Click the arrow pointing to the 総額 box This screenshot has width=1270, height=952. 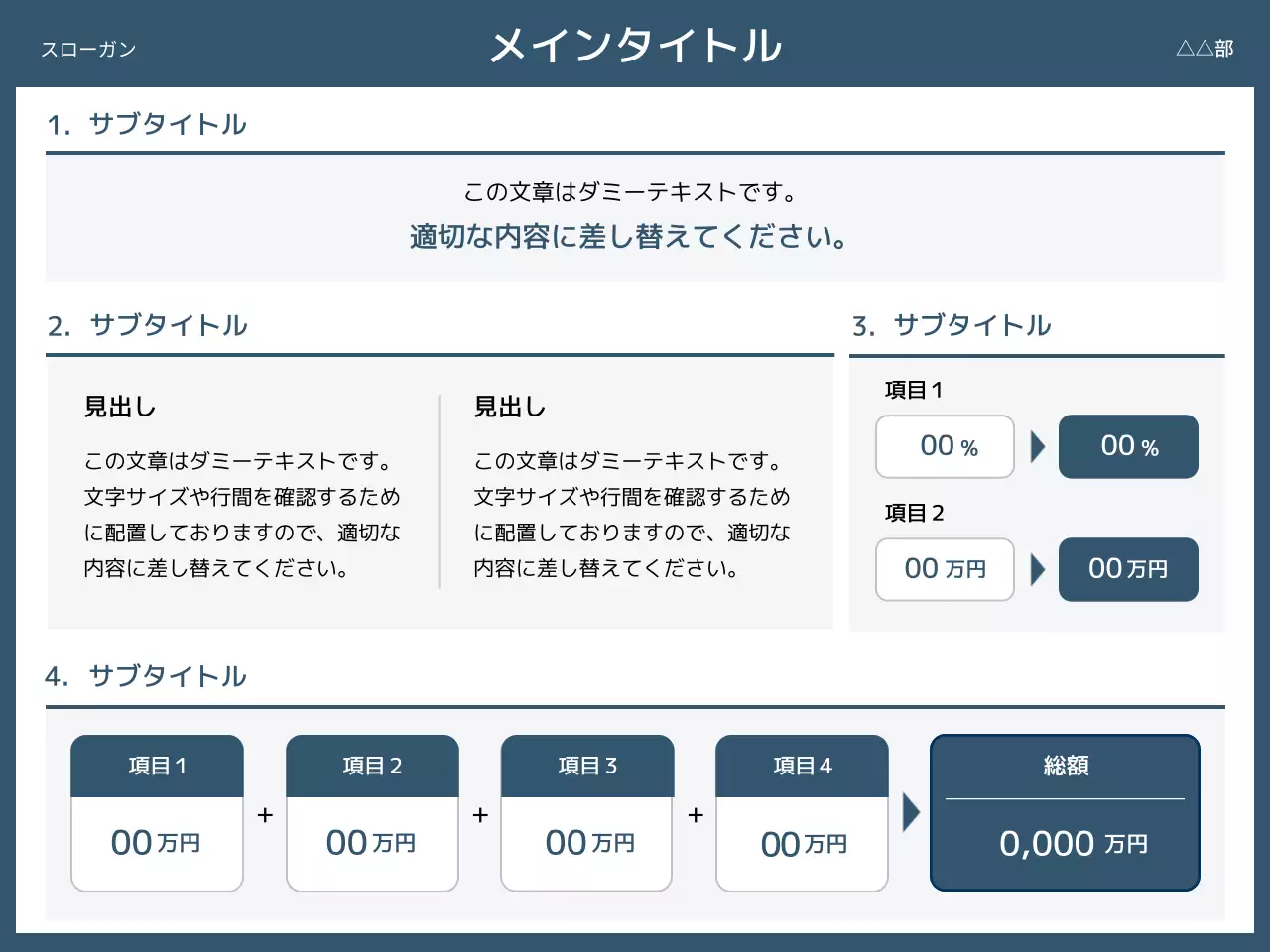[911, 813]
